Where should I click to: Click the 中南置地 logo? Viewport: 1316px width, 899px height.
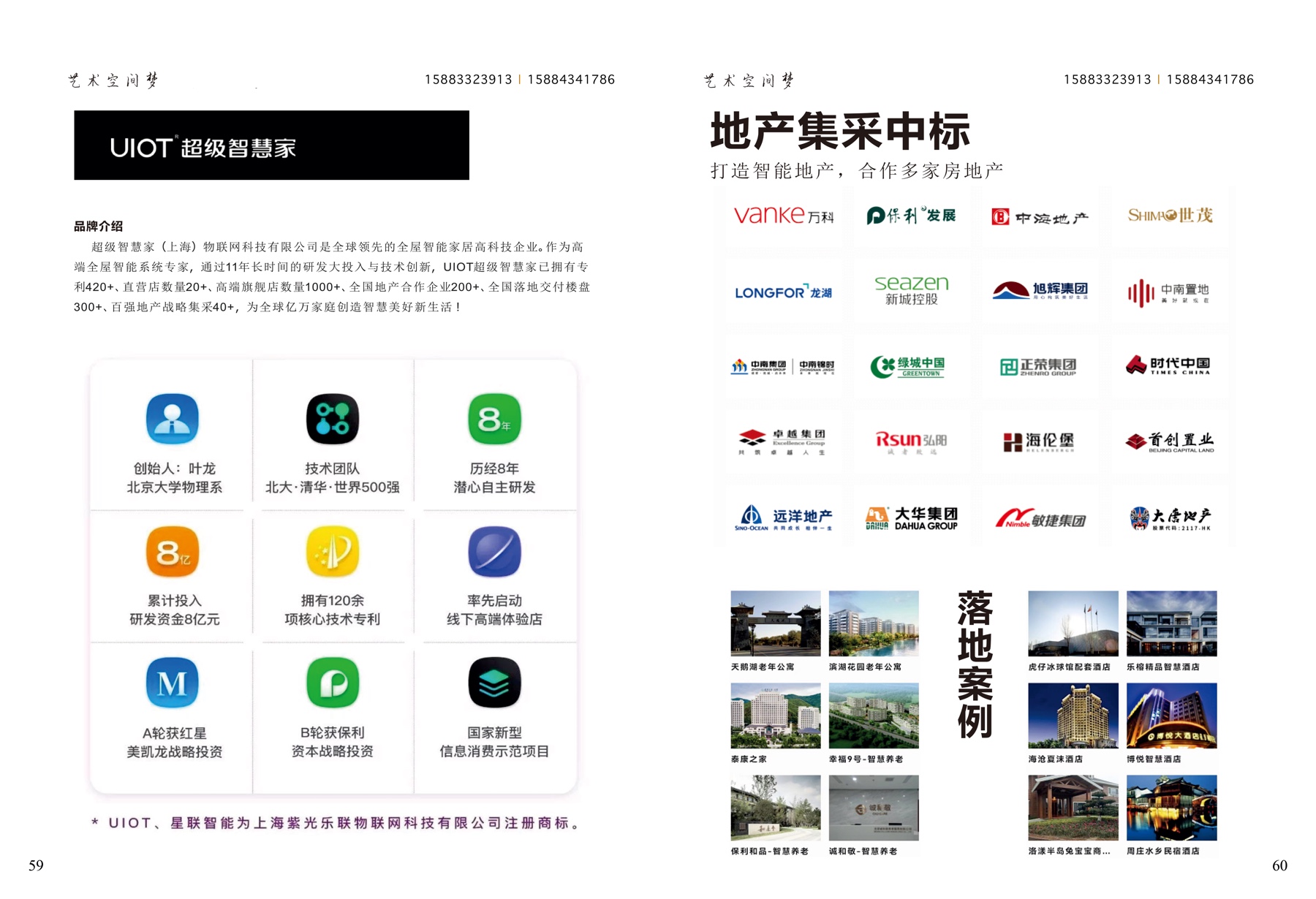coord(1168,293)
